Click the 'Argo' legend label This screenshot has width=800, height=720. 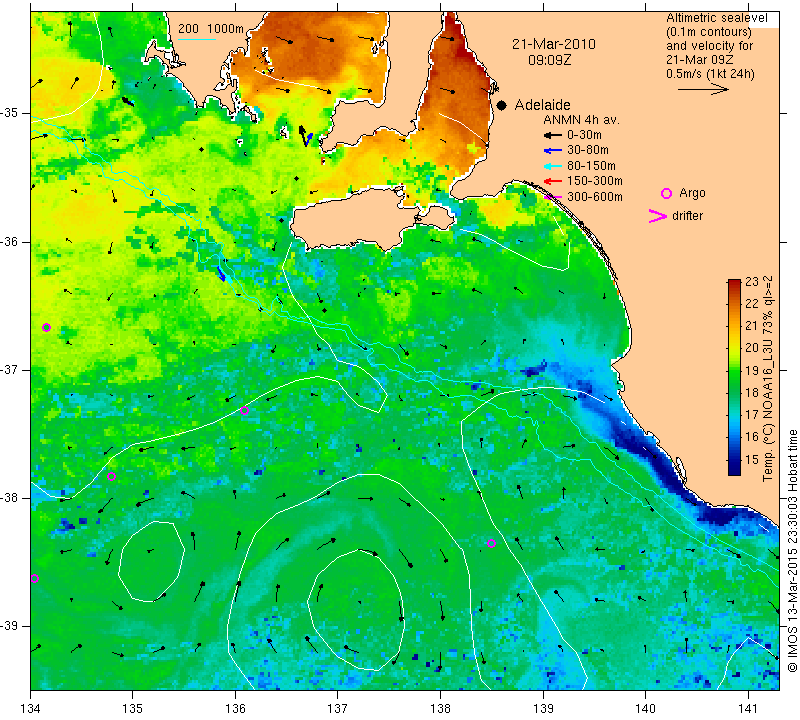pos(692,193)
